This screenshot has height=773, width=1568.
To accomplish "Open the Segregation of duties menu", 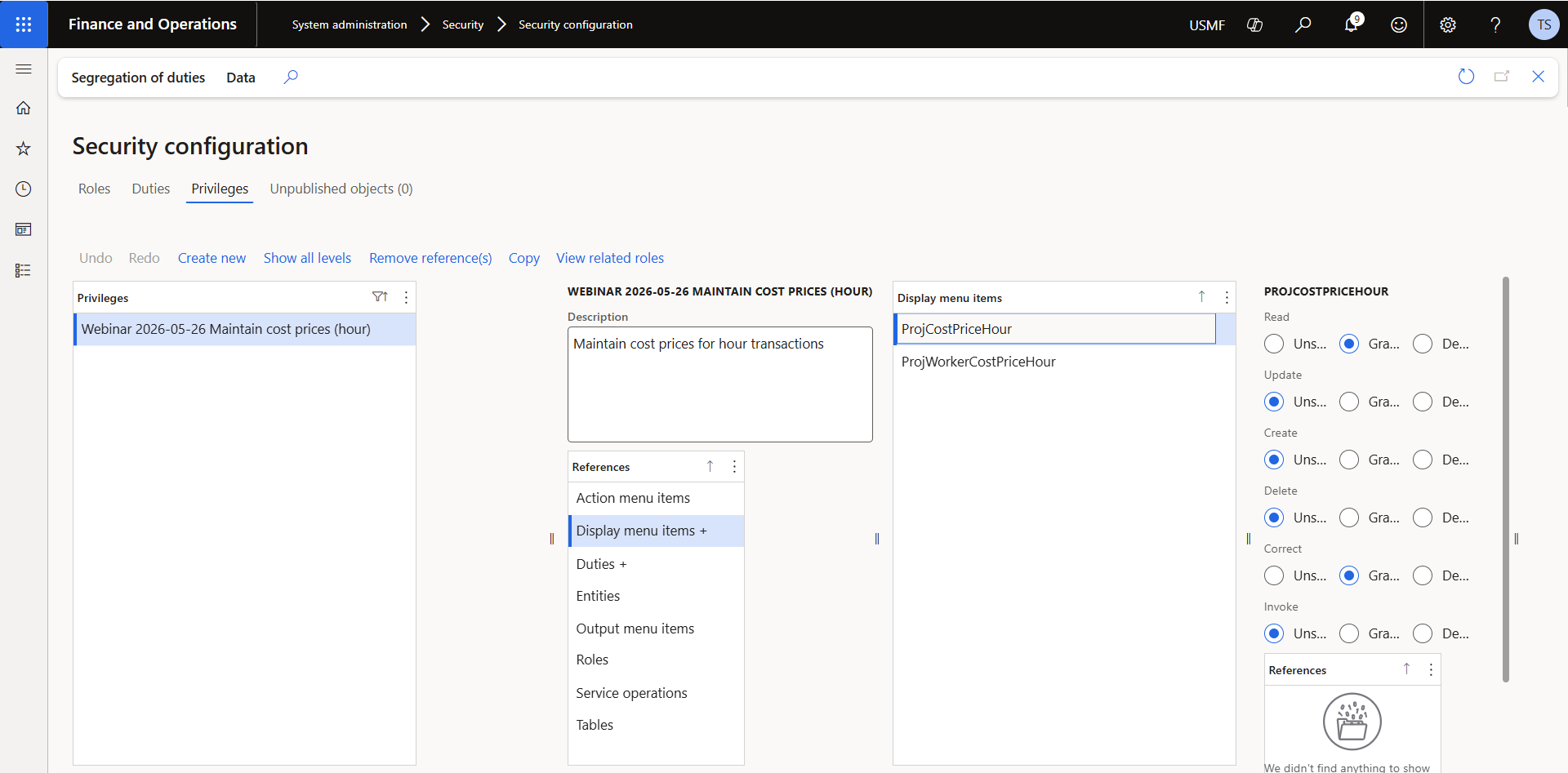I will (138, 78).
